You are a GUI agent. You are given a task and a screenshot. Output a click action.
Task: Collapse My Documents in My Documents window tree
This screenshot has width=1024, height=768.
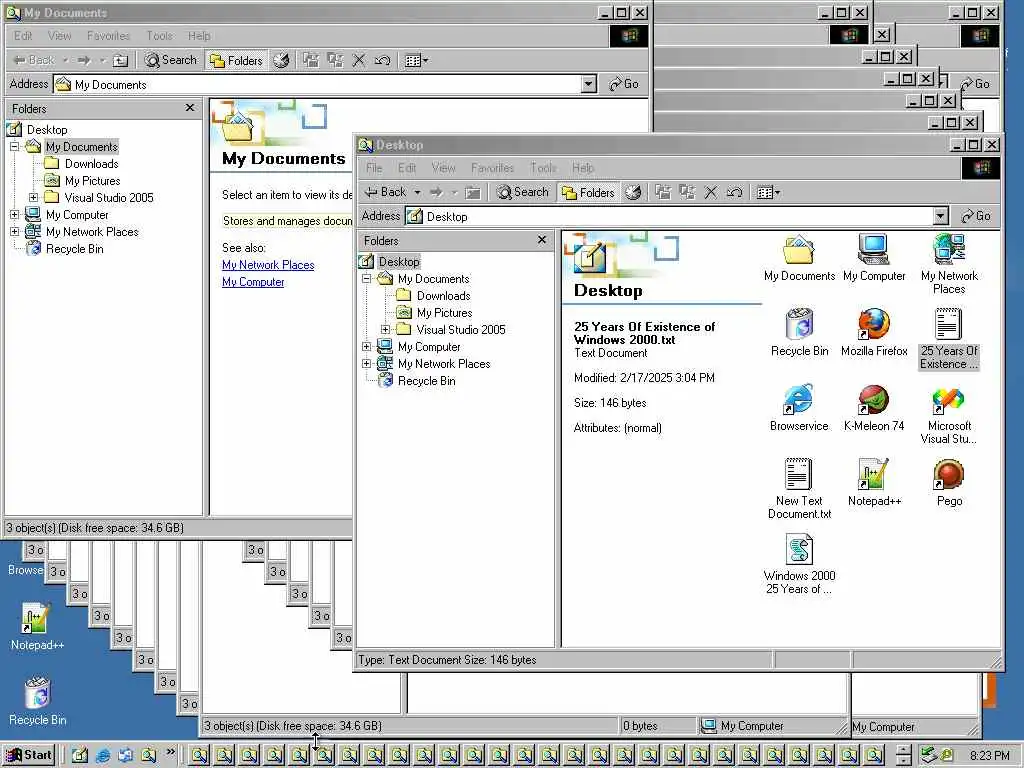click(x=14, y=147)
